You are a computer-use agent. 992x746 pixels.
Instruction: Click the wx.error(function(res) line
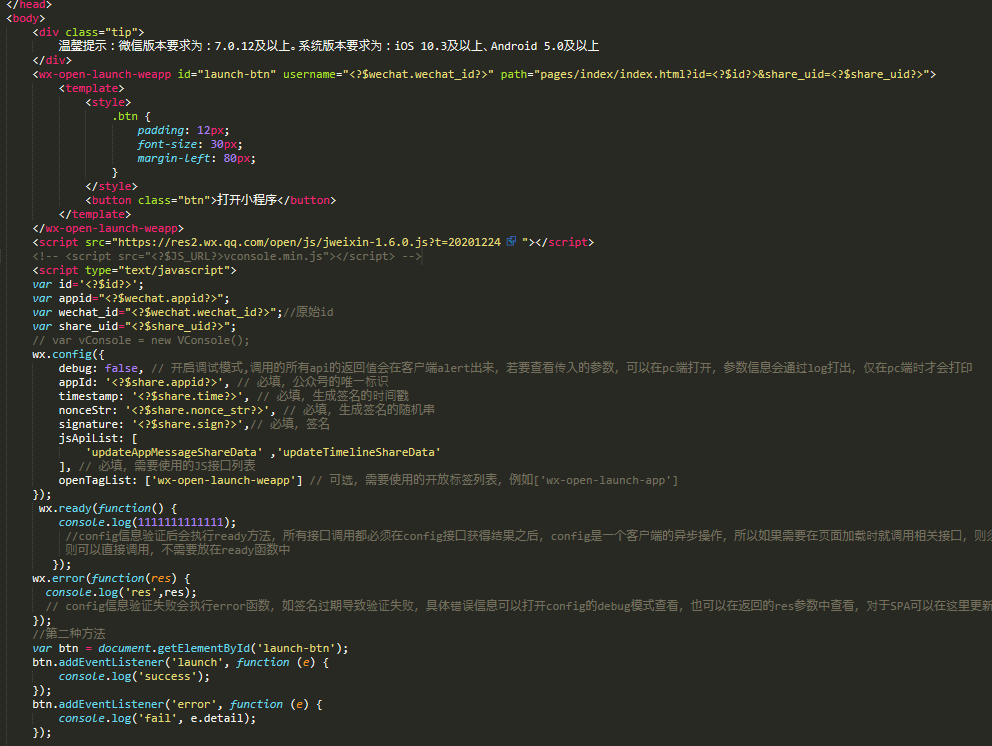111,578
